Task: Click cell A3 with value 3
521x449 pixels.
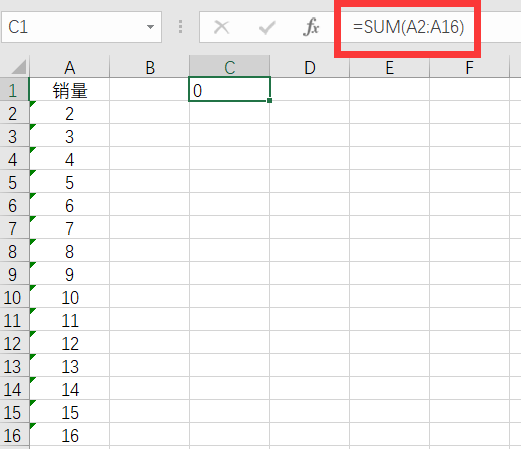Action: [69, 135]
